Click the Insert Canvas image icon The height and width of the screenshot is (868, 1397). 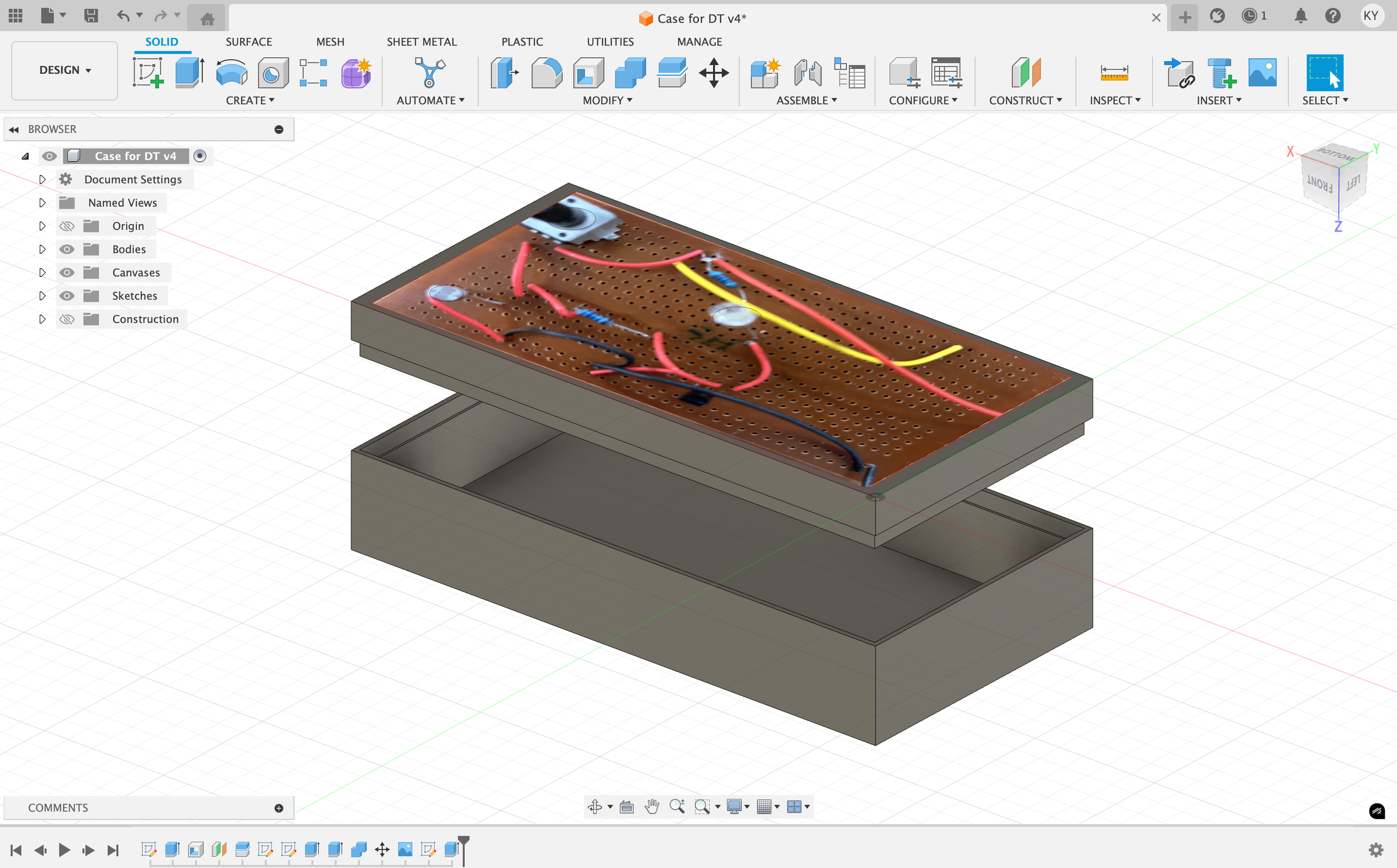click(x=1262, y=73)
